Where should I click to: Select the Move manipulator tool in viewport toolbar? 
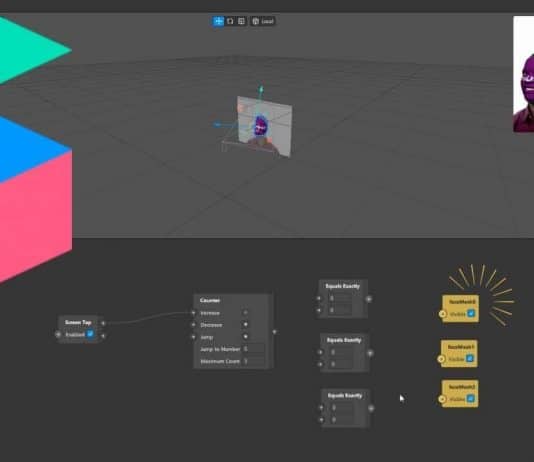coord(218,21)
